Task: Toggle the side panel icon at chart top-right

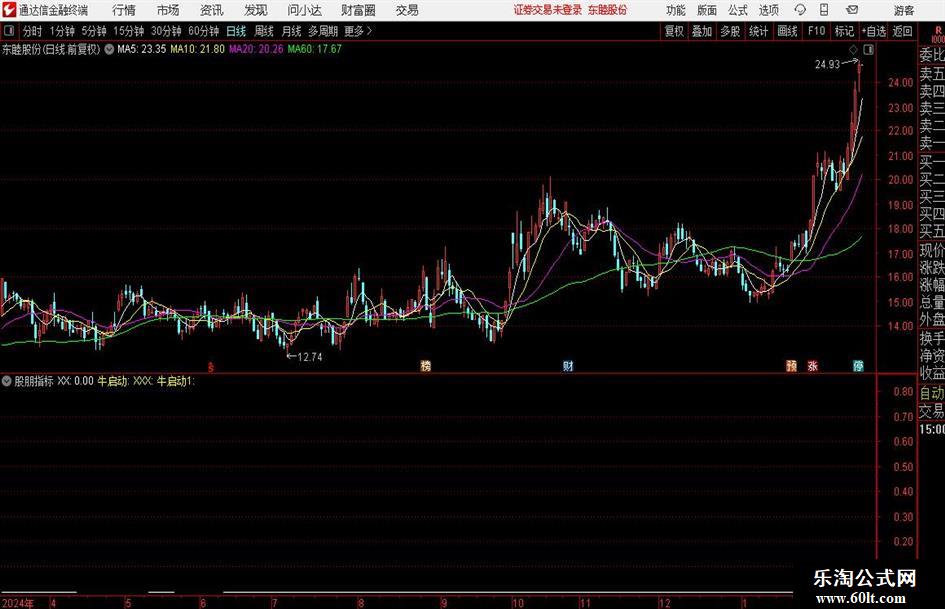Action: click(868, 49)
